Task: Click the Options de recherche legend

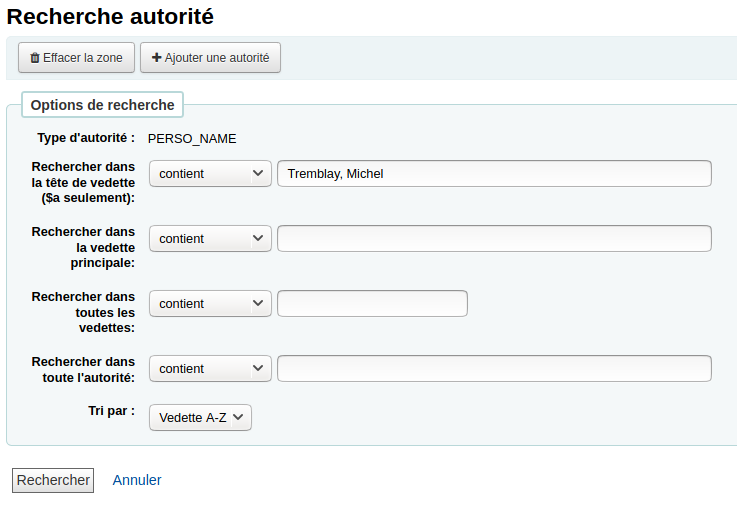Action: 102,105
